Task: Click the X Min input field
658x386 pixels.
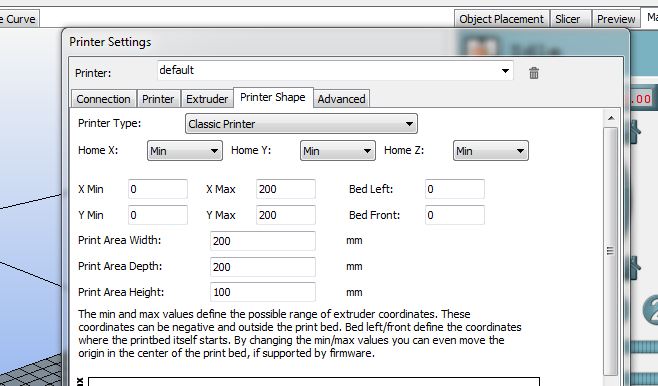Action: click(x=158, y=189)
